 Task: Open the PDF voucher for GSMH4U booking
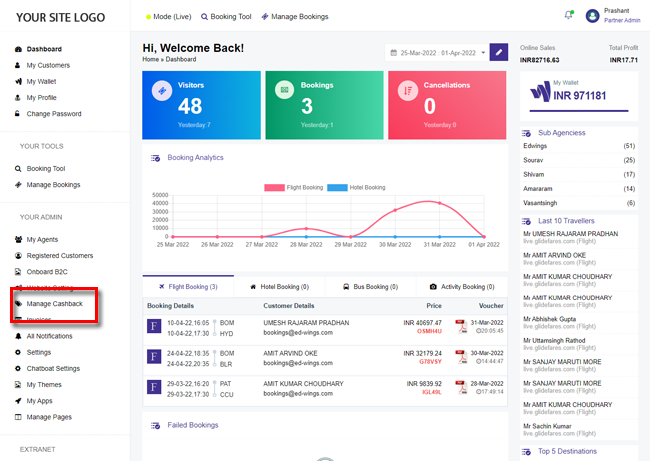461,326
